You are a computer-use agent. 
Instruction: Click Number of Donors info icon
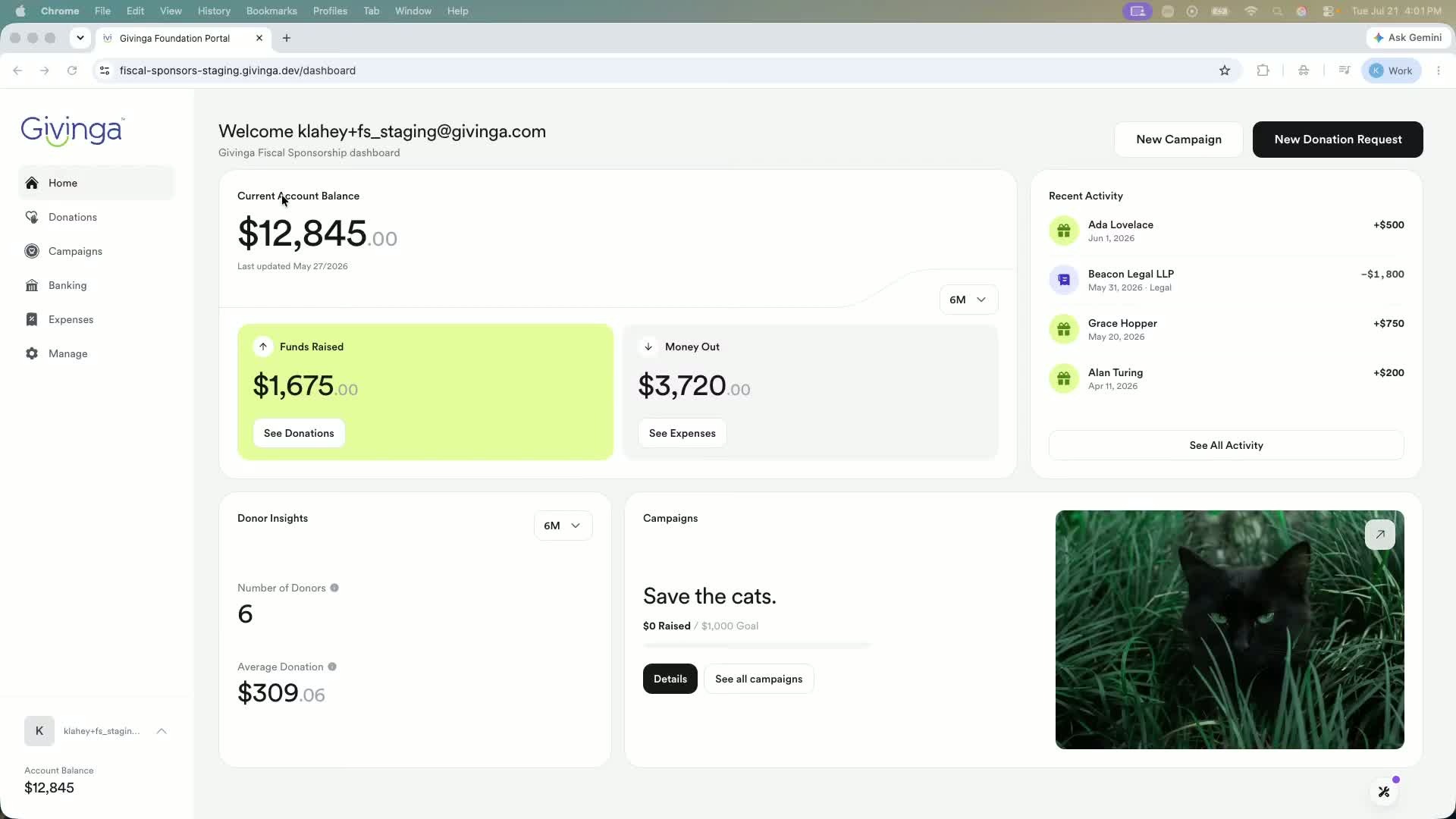pos(334,588)
